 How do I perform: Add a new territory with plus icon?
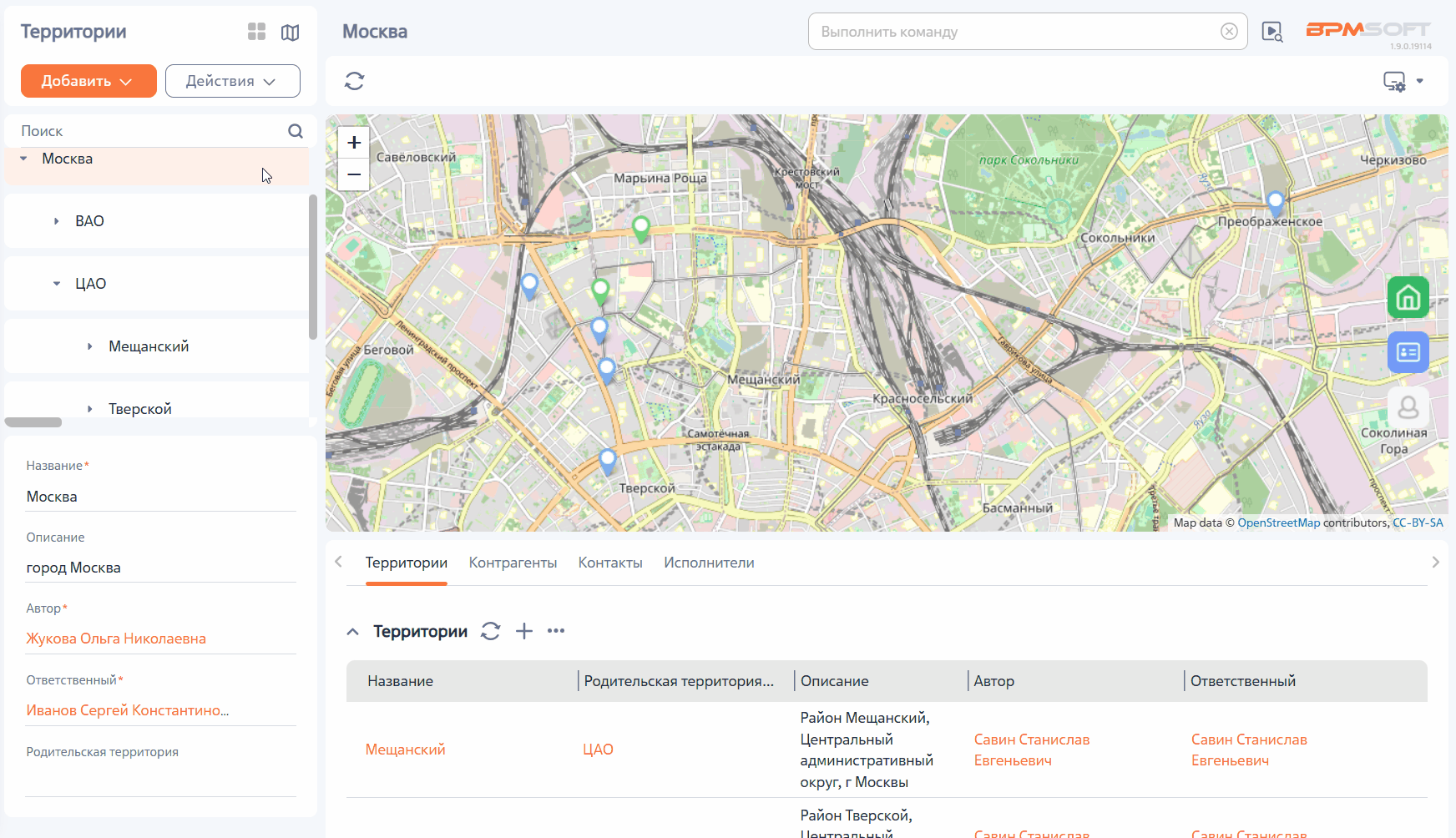tap(524, 631)
